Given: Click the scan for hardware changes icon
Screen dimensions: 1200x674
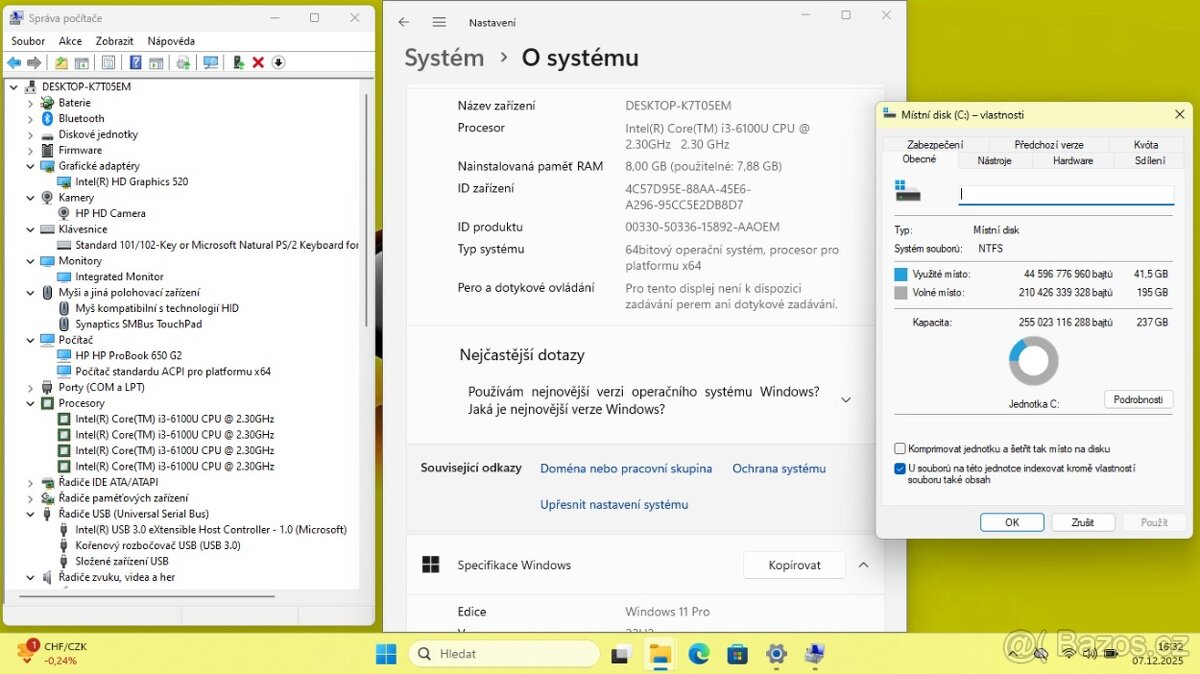Looking at the screenshot, I should point(210,63).
